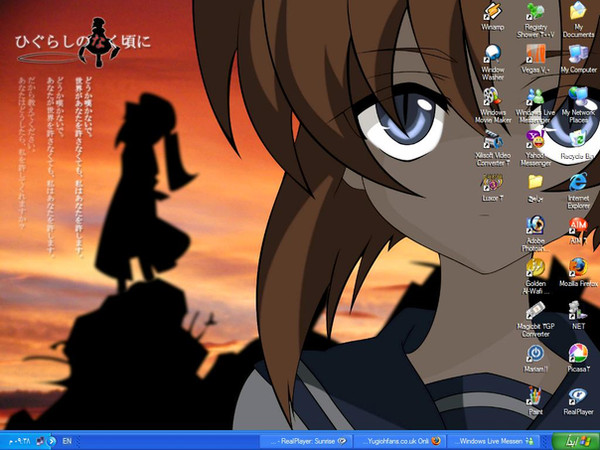Select the Golden Al-Wafi translator icon
This screenshot has width=600, height=450.
click(x=535, y=276)
